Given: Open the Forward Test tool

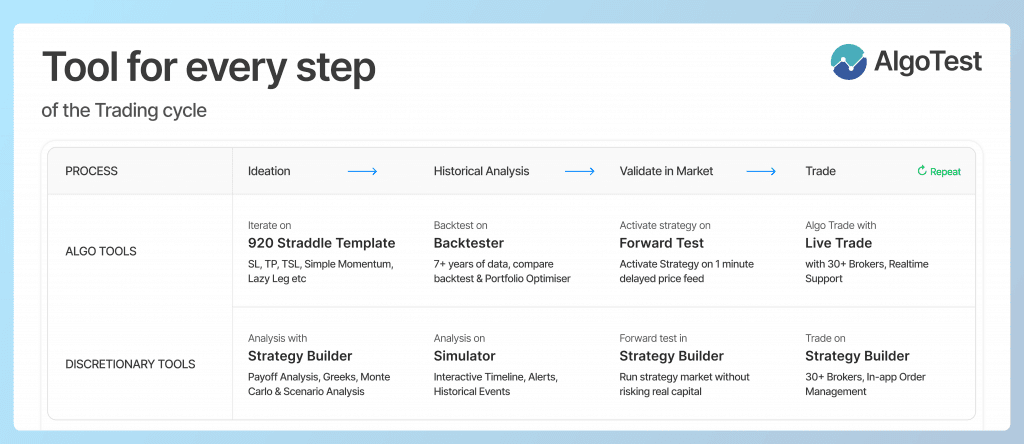Looking at the screenshot, I should (662, 243).
